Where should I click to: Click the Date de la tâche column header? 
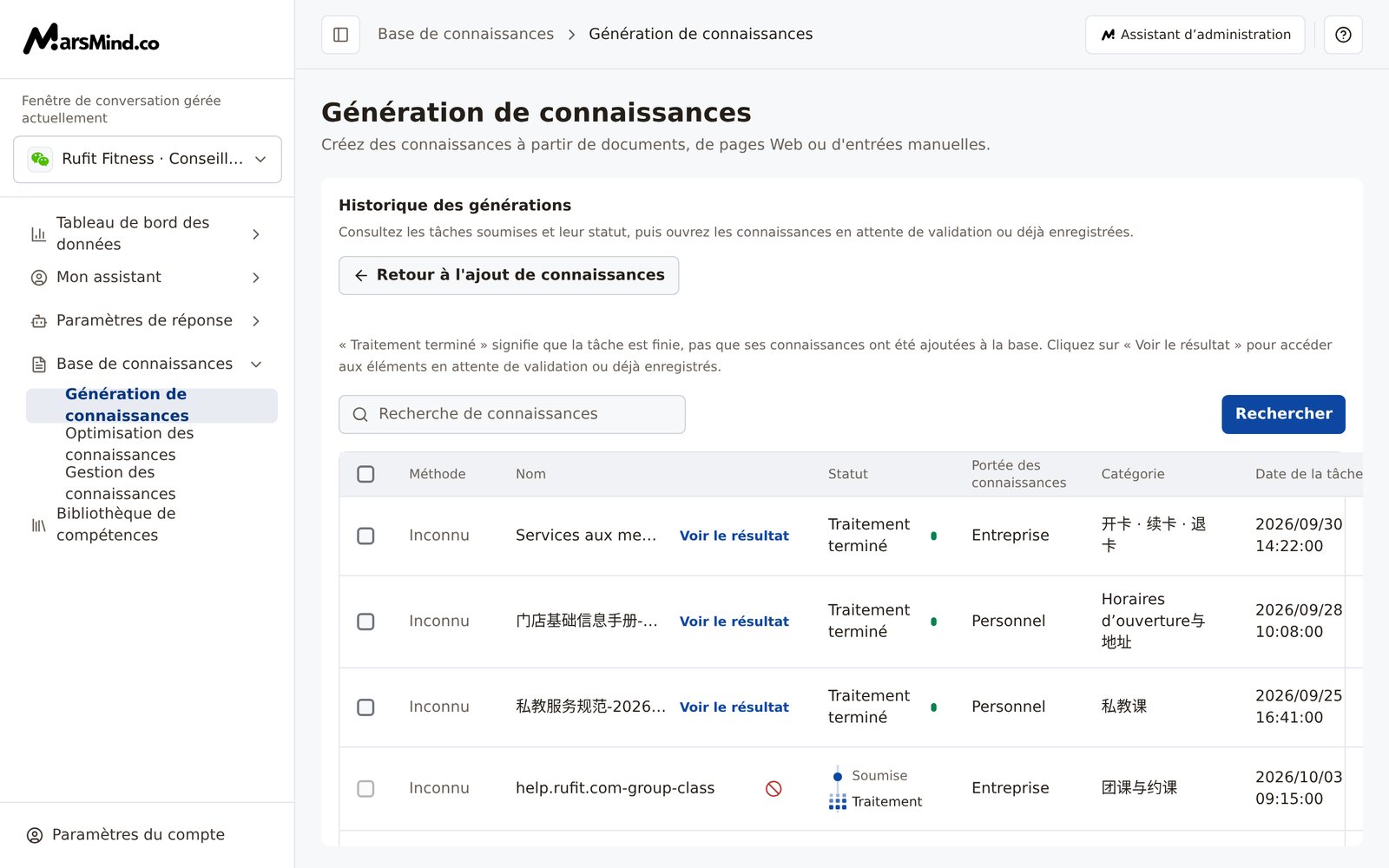pyautogui.click(x=1308, y=474)
